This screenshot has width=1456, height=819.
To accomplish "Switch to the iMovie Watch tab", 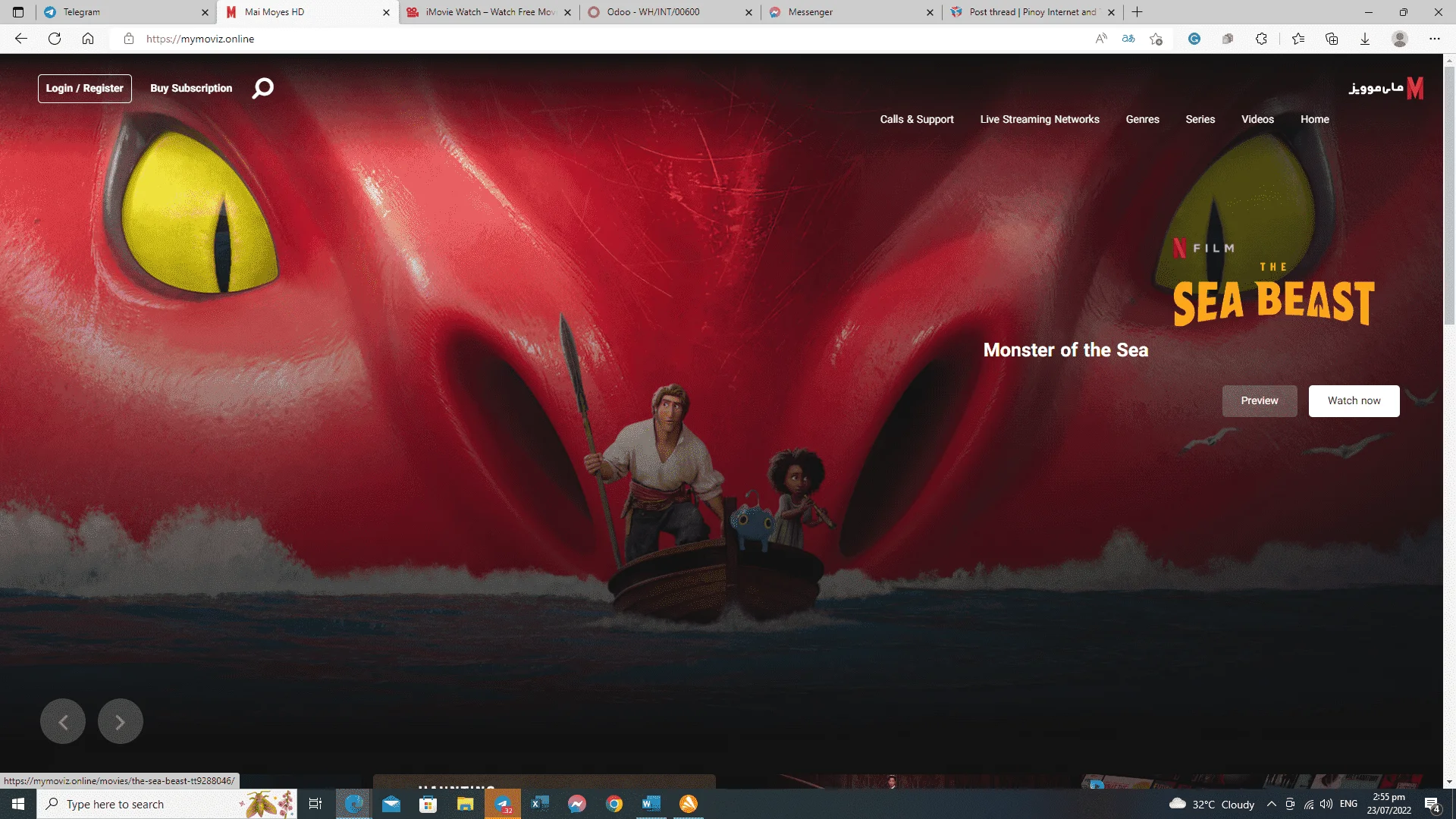I will 489,12.
